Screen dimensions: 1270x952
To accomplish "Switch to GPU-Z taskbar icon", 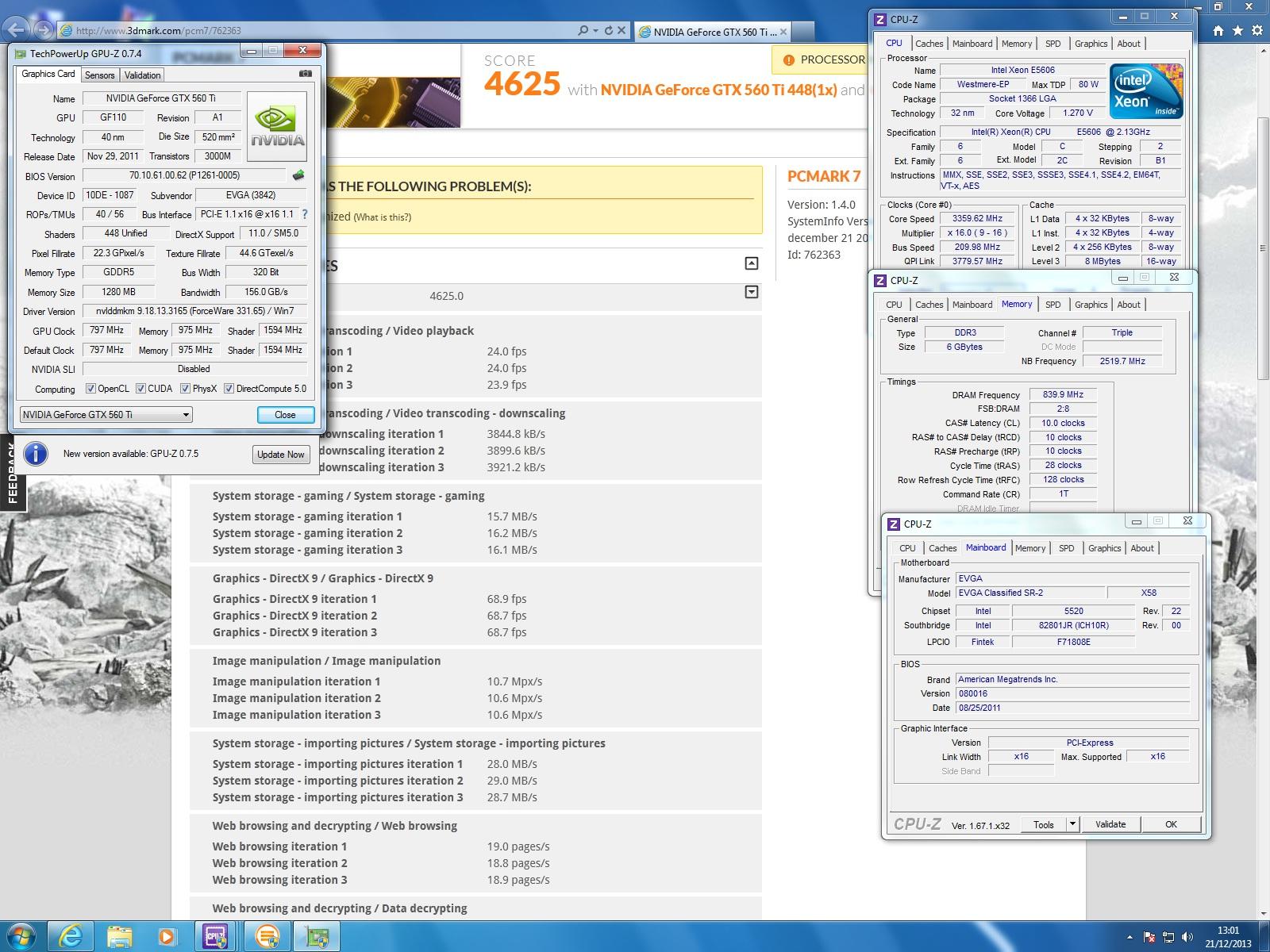I will [317, 937].
